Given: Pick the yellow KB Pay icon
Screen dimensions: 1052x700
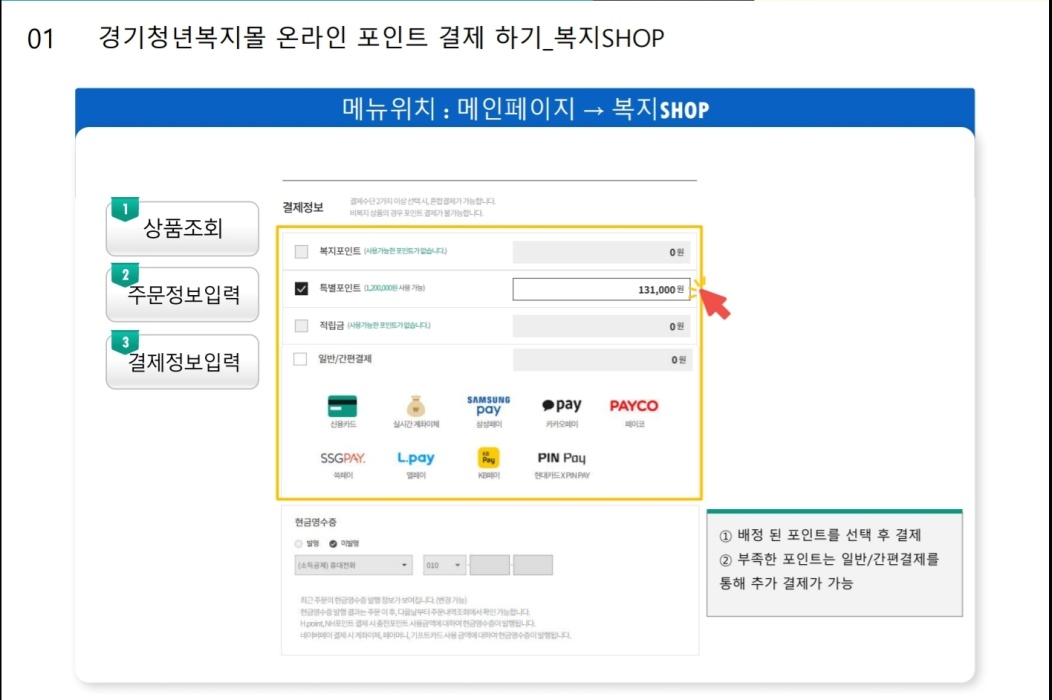Looking at the screenshot, I should point(486,458).
